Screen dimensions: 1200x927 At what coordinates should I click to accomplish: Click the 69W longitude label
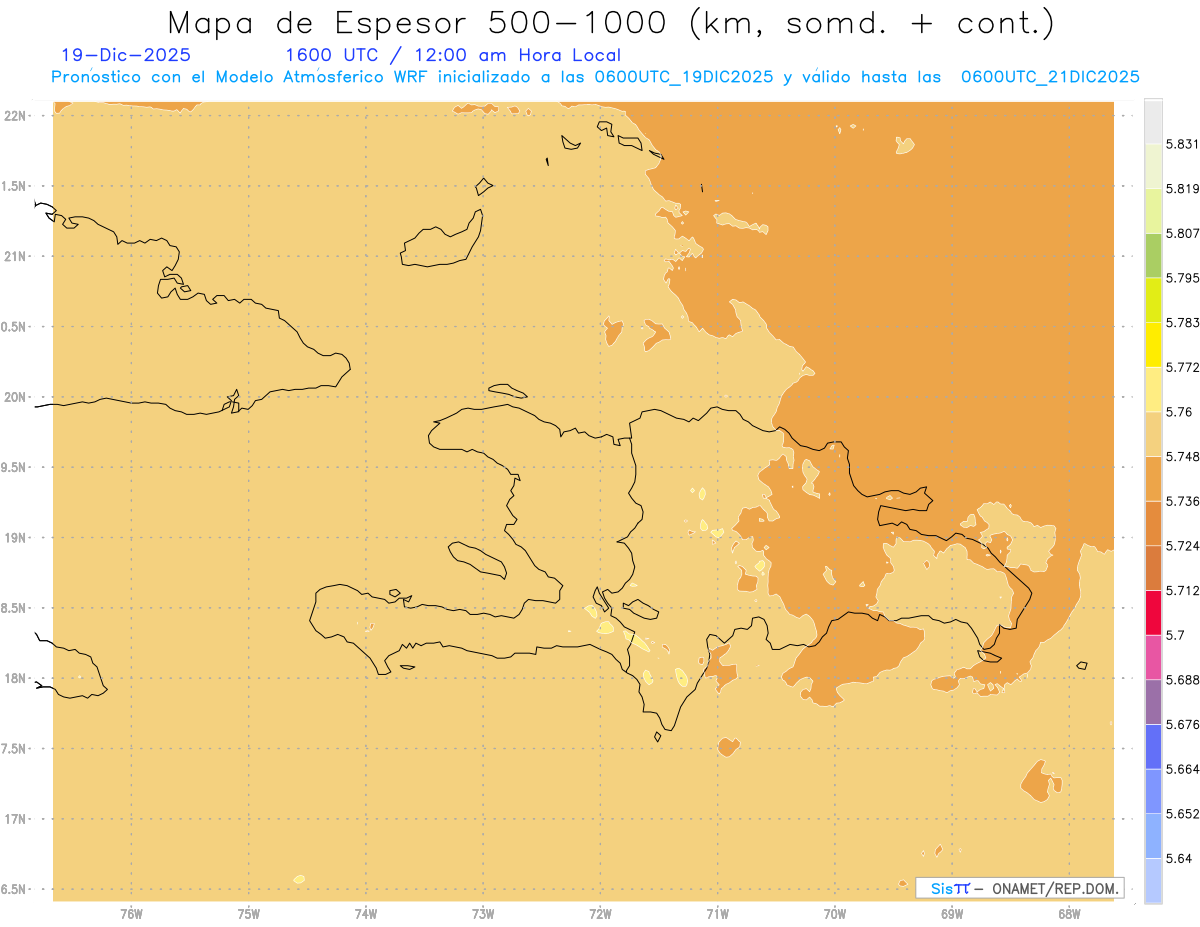(952, 913)
